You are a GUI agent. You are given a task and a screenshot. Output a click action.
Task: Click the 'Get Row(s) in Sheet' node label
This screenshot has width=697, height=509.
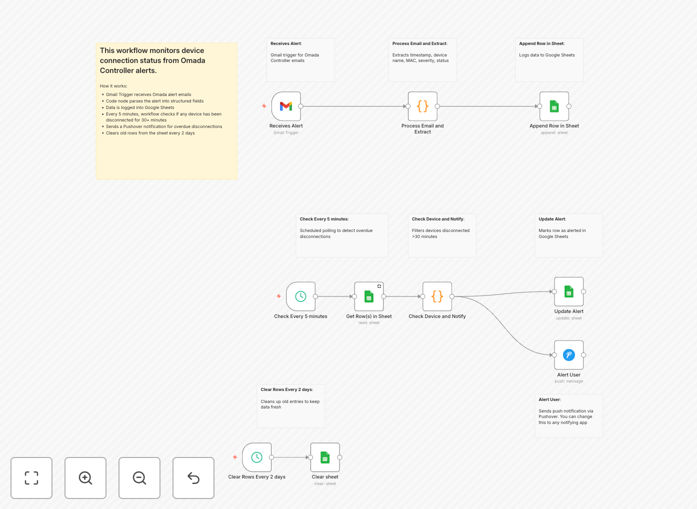pyautogui.click(x=369, y=317)
